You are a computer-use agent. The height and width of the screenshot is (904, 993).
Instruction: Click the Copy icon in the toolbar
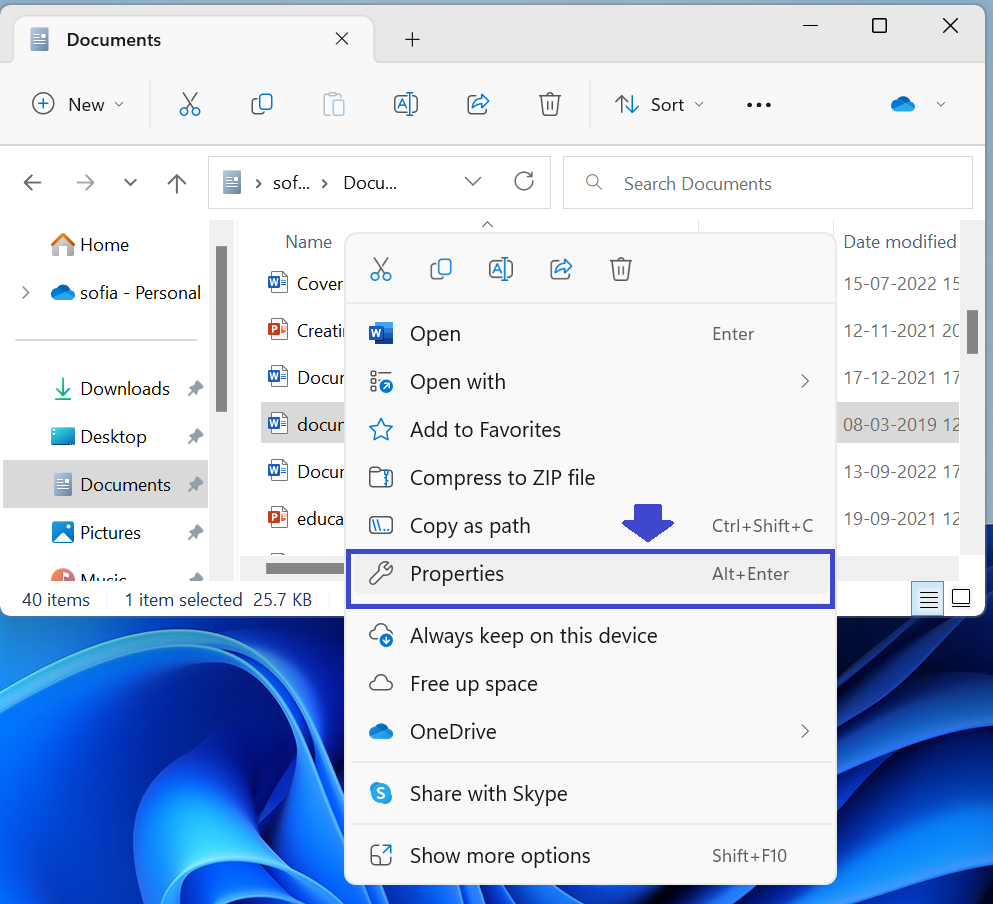coord(262,104)
